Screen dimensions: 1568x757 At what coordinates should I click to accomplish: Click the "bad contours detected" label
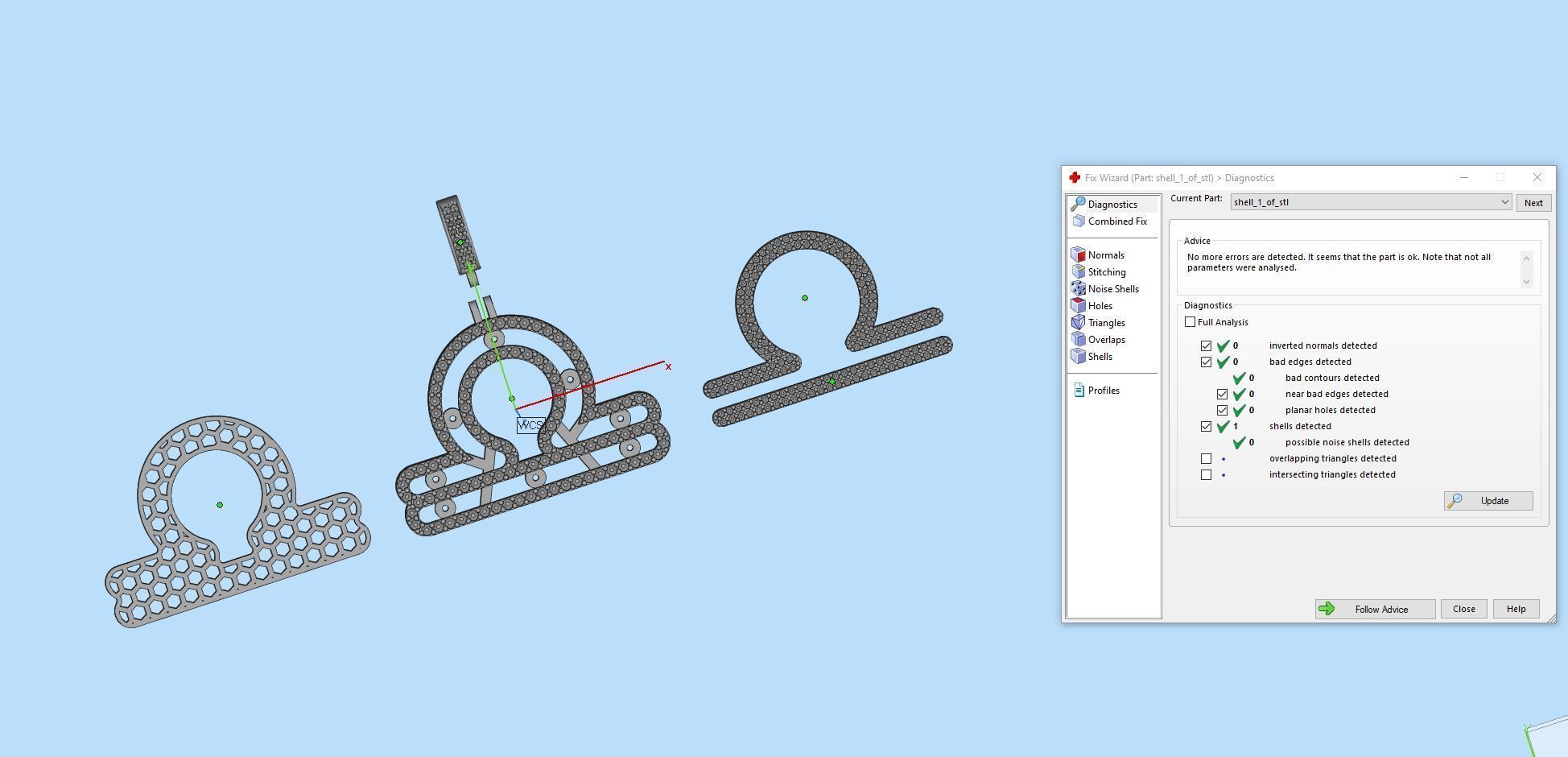(x=1332, y=378)
